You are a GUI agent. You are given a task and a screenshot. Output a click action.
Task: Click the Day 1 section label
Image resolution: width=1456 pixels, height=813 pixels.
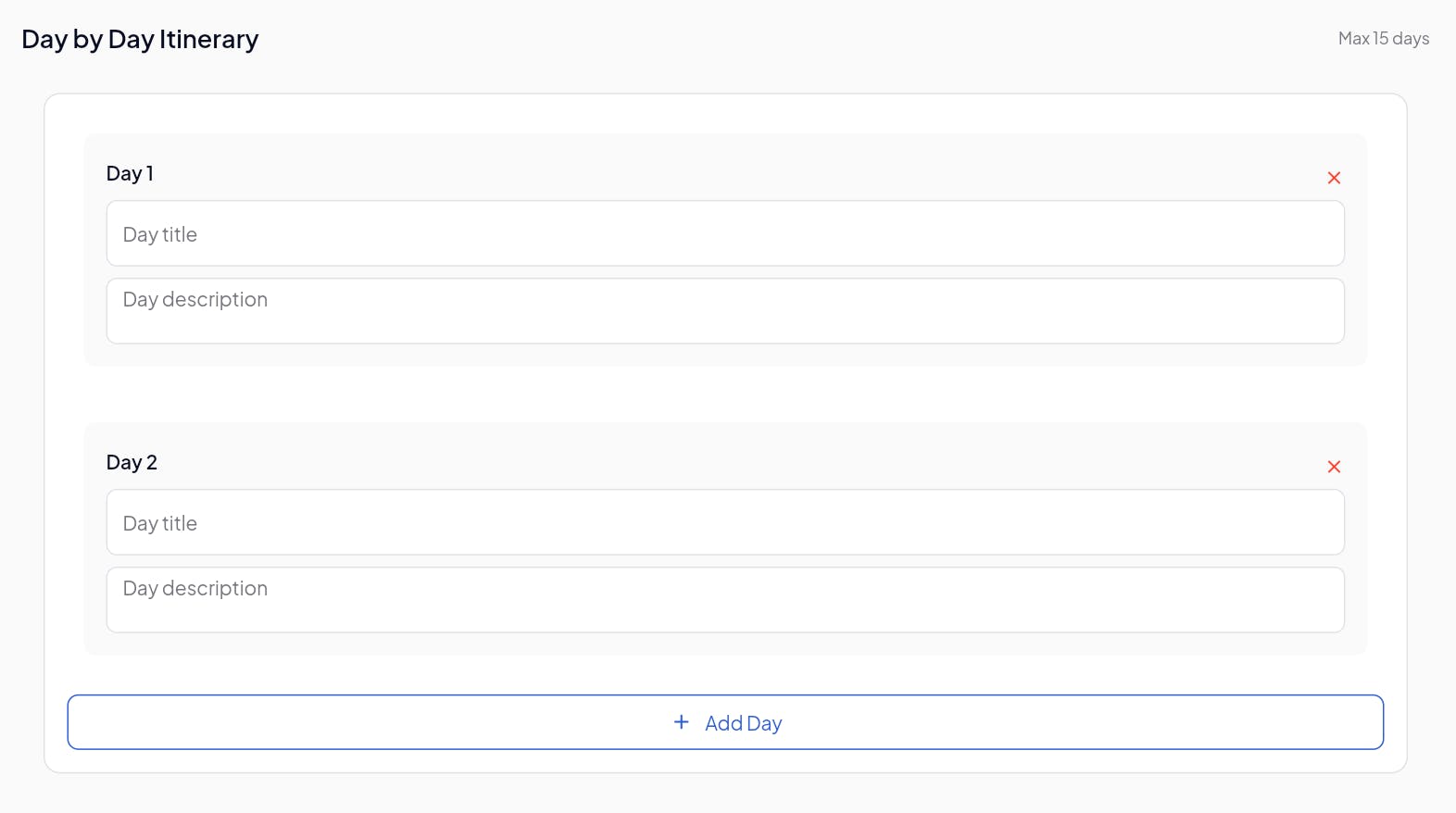point(130,174)
